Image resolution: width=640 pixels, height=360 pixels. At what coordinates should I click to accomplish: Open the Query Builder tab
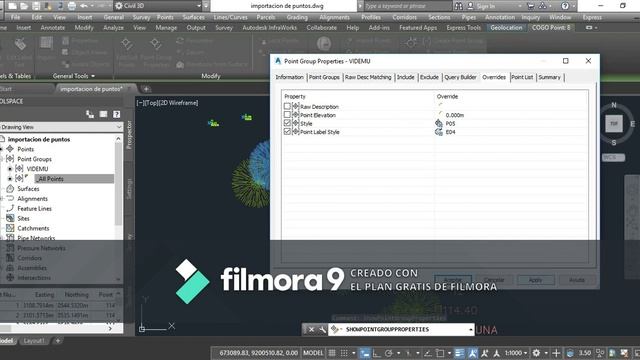pyautogui.click(x=460, y=77)
